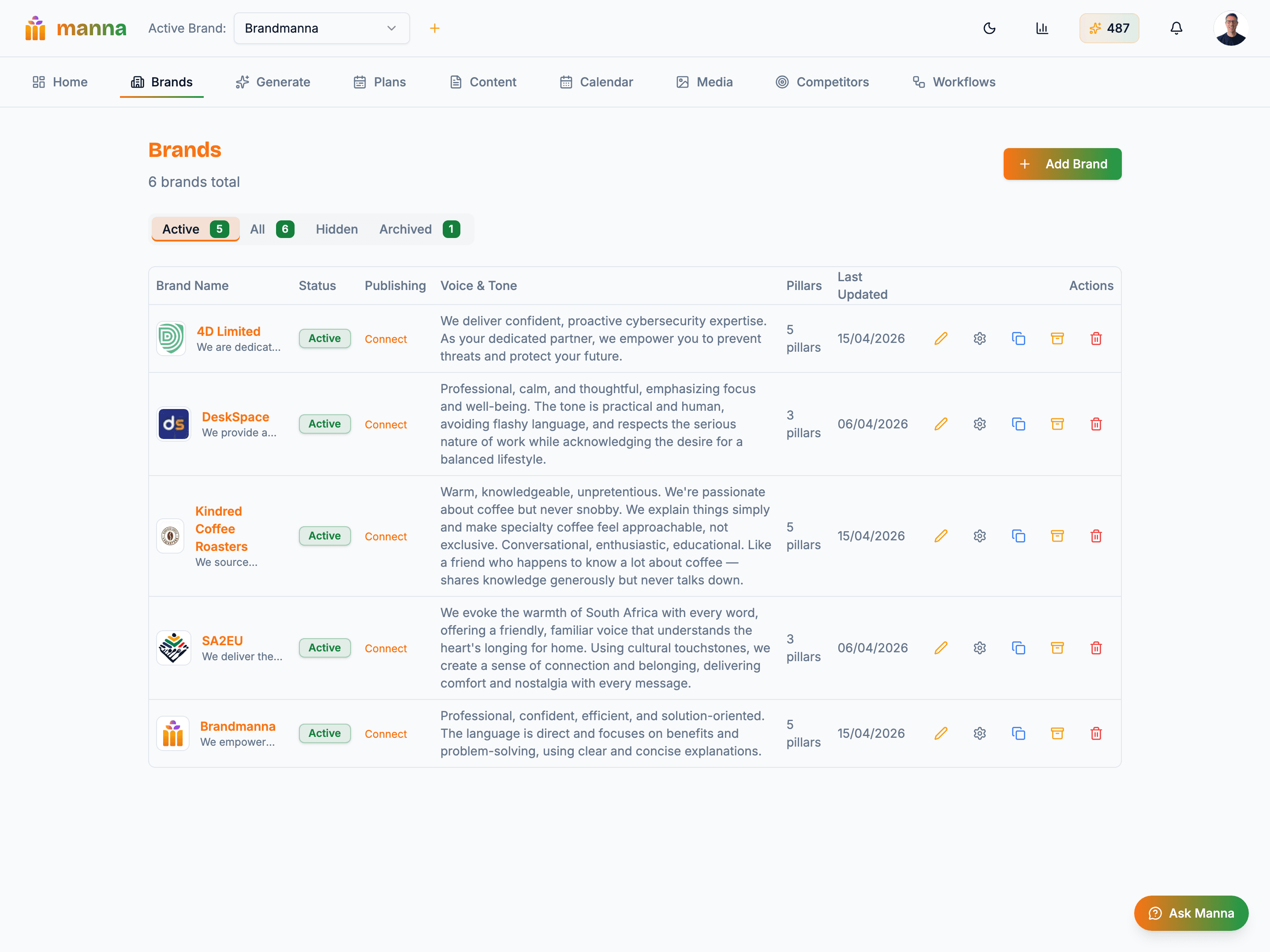Screen dimensions: 1270x952
Task: Open the Active Brand dropdown
Action: tap(321, 28)
